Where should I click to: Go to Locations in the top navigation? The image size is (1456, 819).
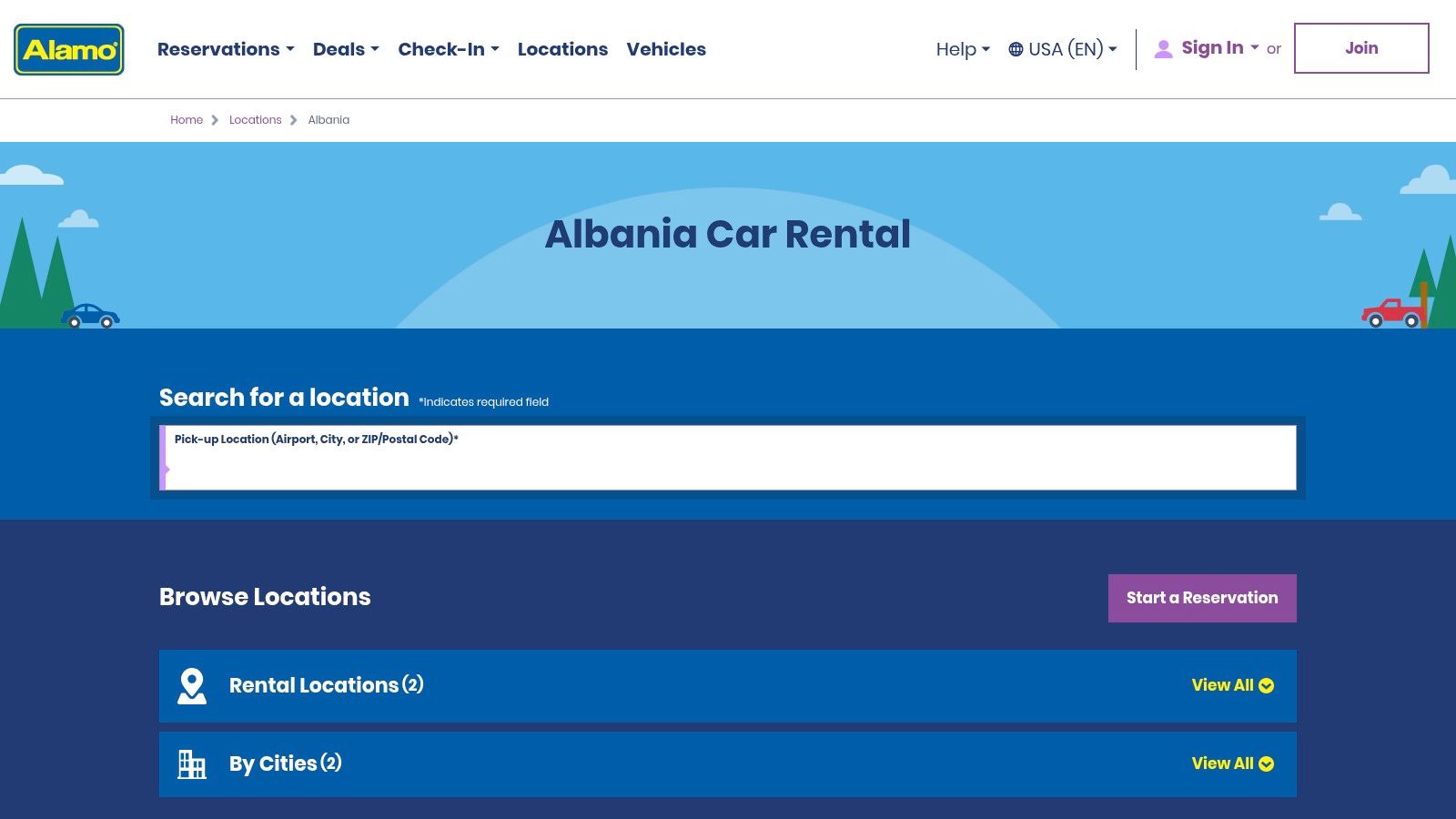point(562,49)
